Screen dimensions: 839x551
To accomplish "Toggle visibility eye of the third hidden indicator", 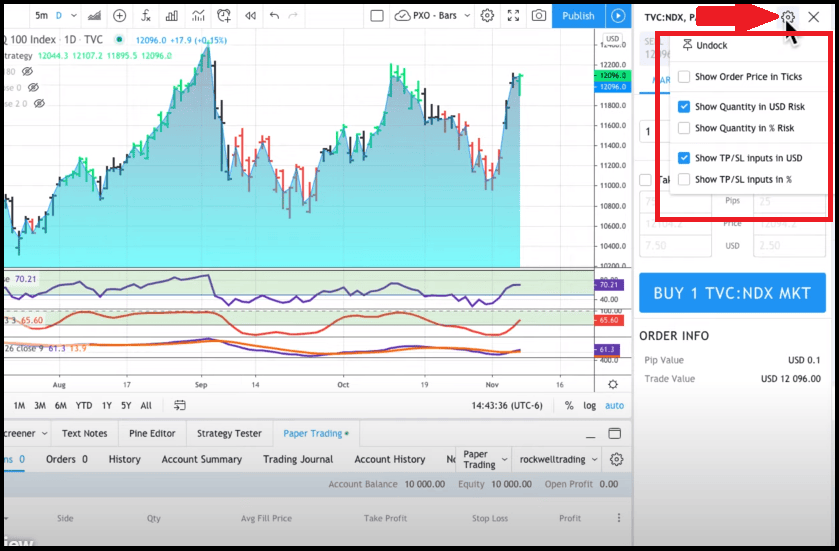I will (x=40, y=103).
